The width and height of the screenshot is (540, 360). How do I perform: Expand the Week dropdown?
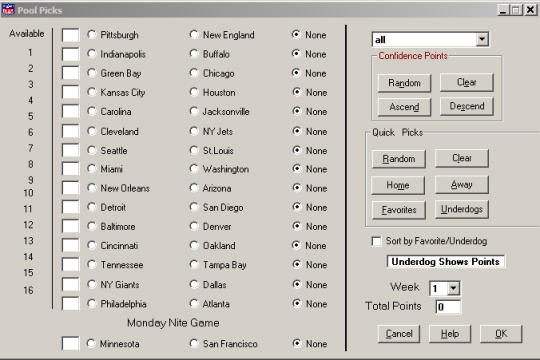[453, 288]
